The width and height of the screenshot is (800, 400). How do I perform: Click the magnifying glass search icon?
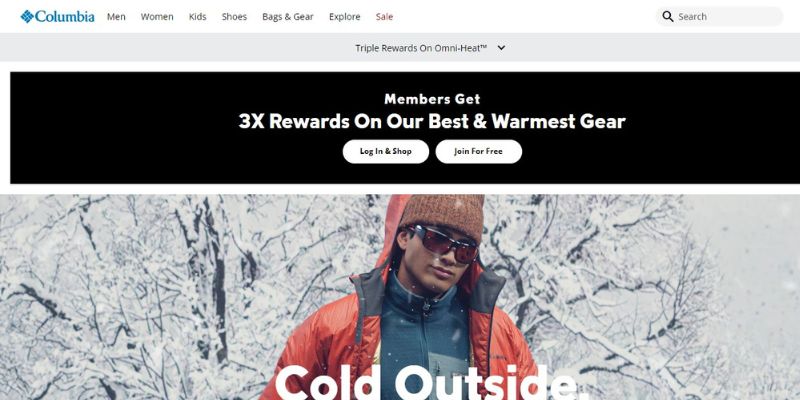pyautogui.click(x=667, y=16)
